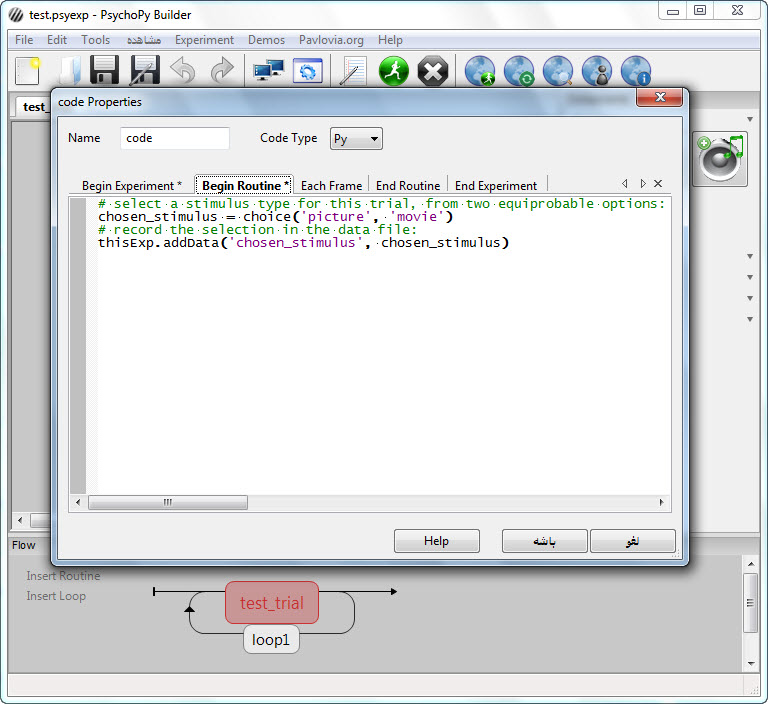Open the Demos menu
This screenshot has height=704, width=768.
coord(266,40)
